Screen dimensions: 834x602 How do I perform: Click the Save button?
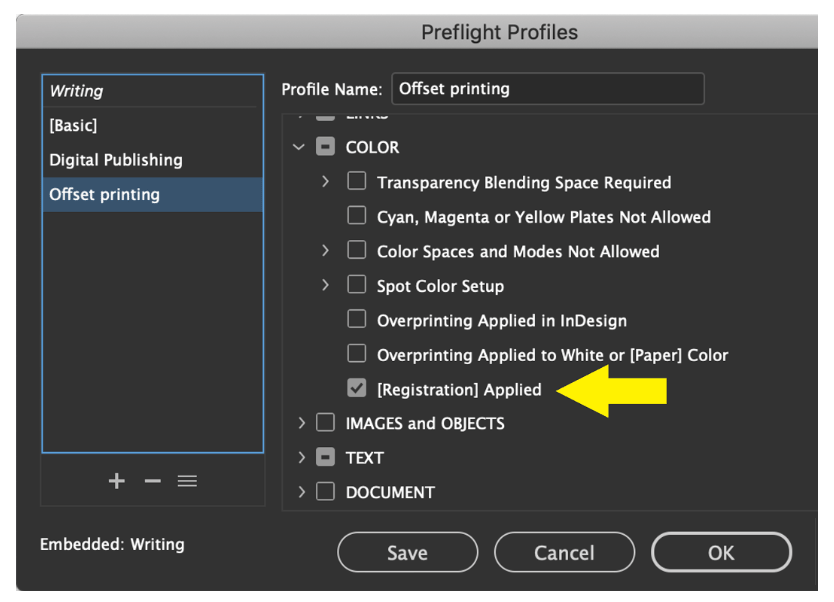tap(407, 553)
